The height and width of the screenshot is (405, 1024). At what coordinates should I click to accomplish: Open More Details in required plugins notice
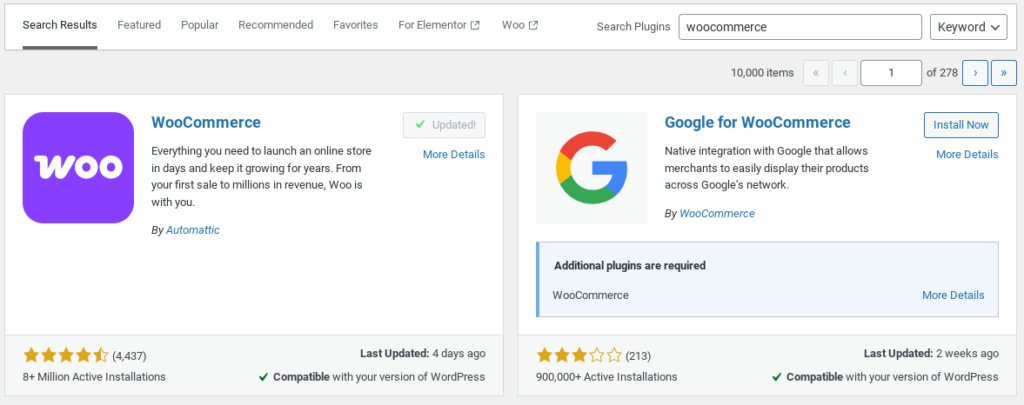point(953,295)
